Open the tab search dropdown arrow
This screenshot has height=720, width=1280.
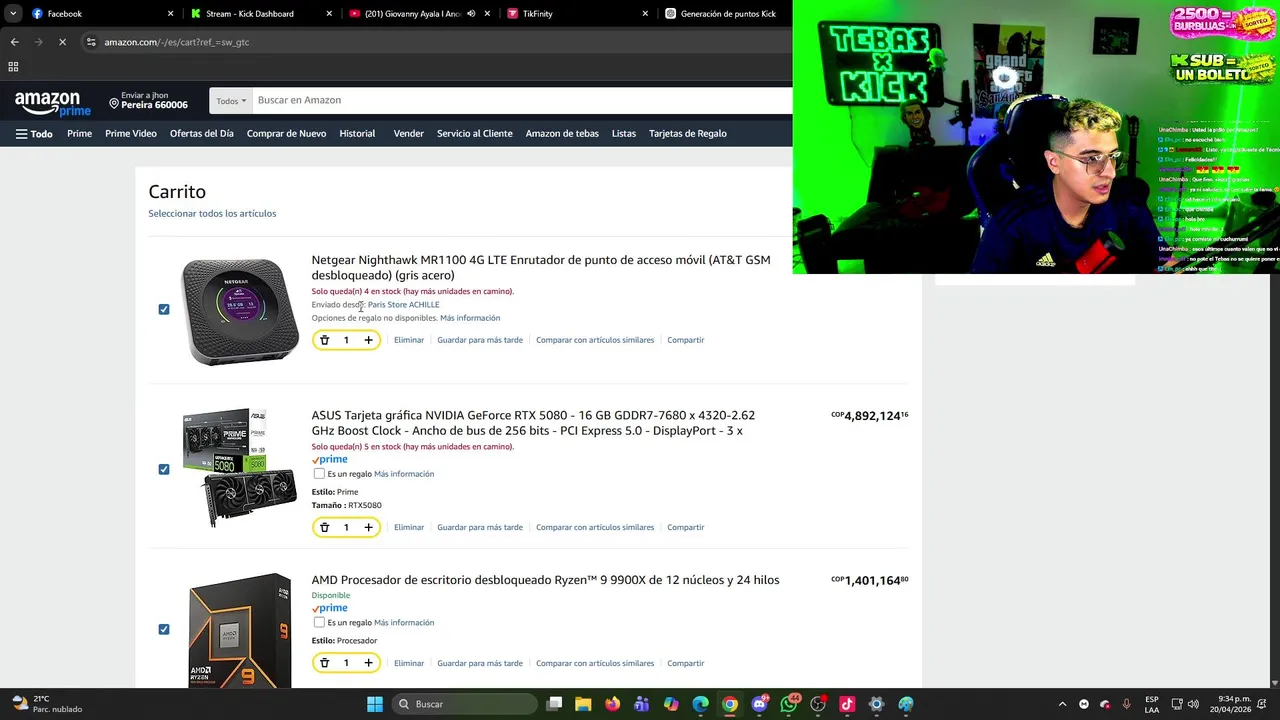pyautogui.click(x=13, y=14)
